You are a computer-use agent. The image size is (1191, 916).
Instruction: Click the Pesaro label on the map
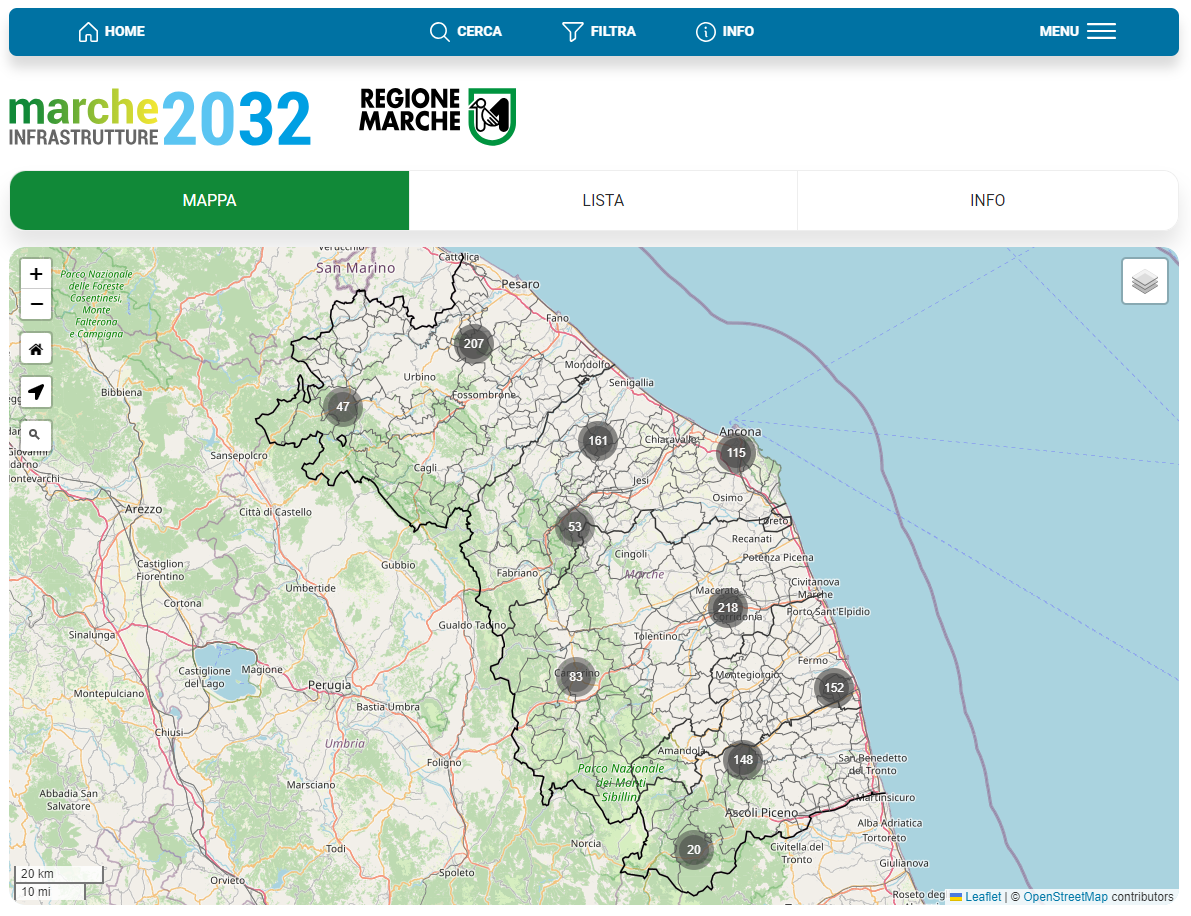tap(520, 284)
